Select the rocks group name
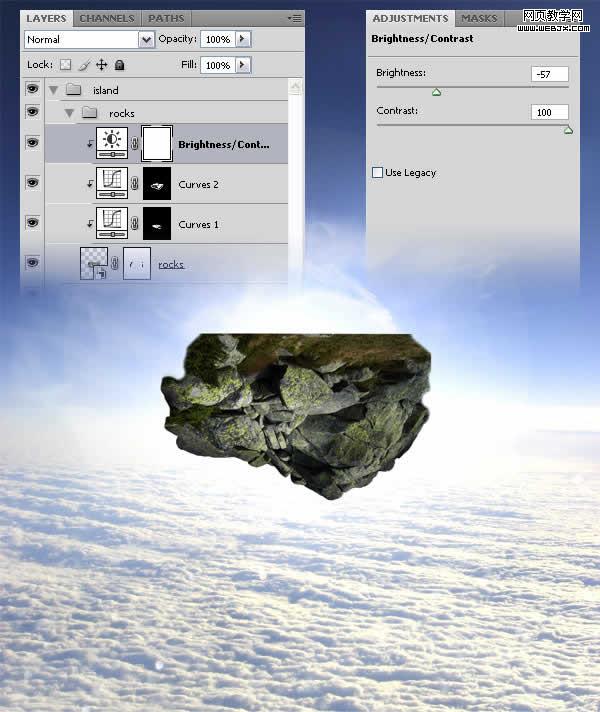This screenshot has height=712, width=600. click(x=122, y=113)
